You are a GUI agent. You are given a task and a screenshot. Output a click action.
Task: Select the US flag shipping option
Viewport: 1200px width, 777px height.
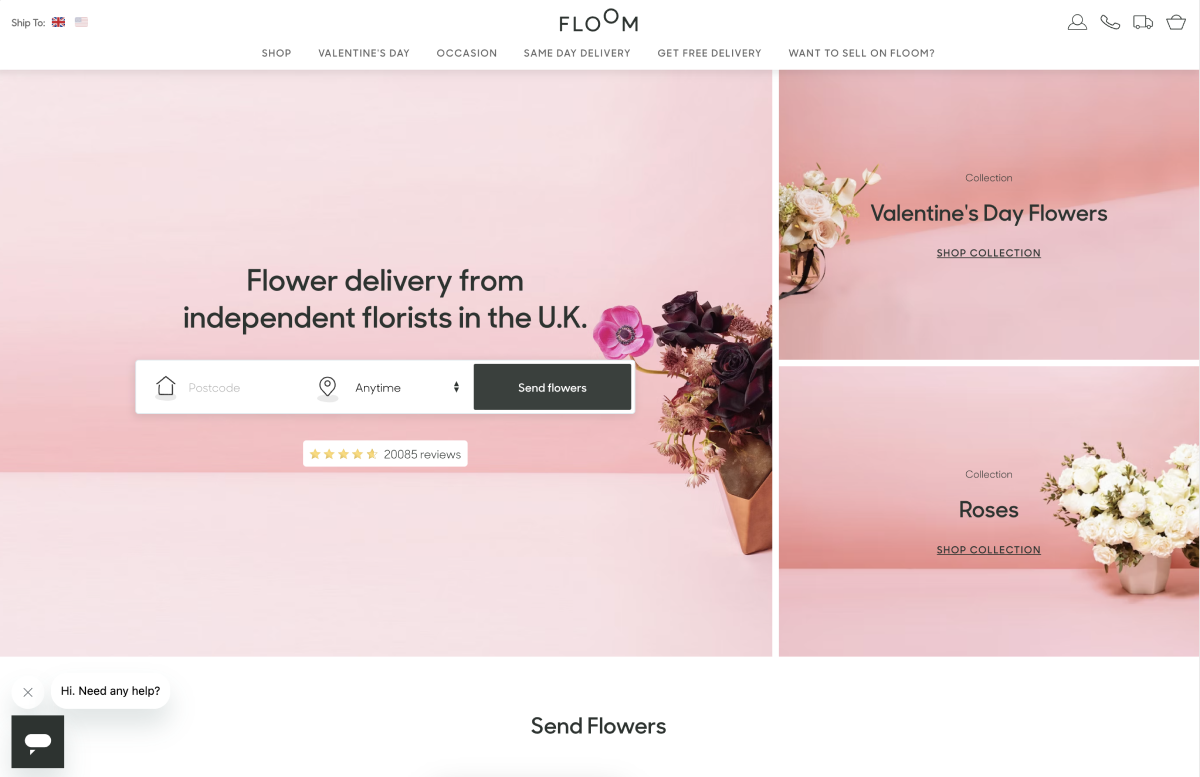click(x=81, y=22)
